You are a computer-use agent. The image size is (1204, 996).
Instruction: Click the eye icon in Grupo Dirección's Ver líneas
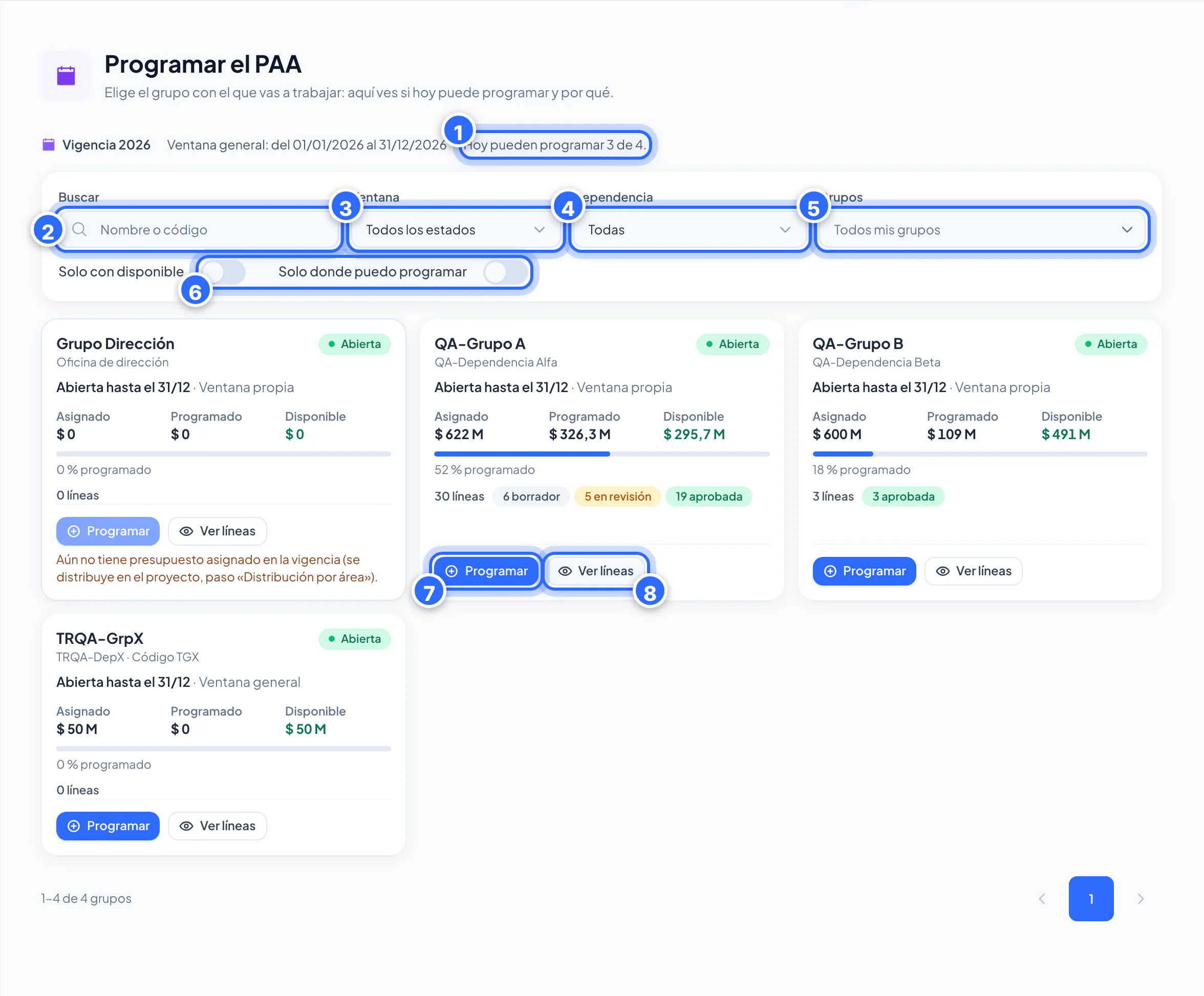(x=186, y=531)
